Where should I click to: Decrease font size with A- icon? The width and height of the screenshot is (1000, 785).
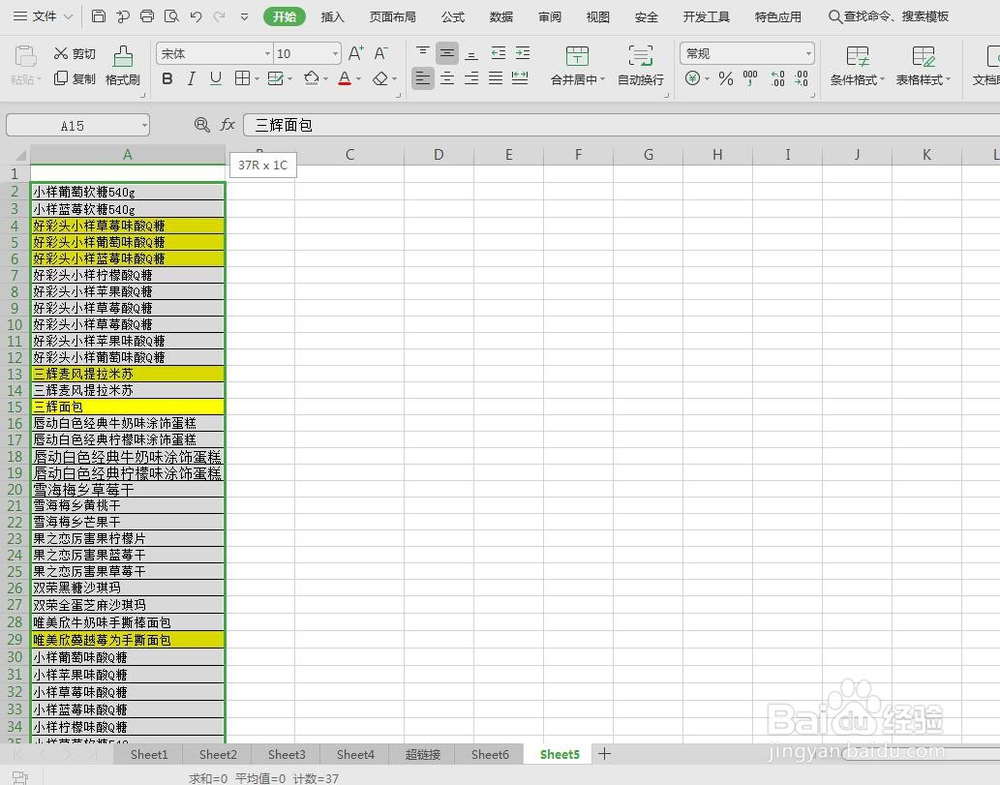[x=381, y=53]
